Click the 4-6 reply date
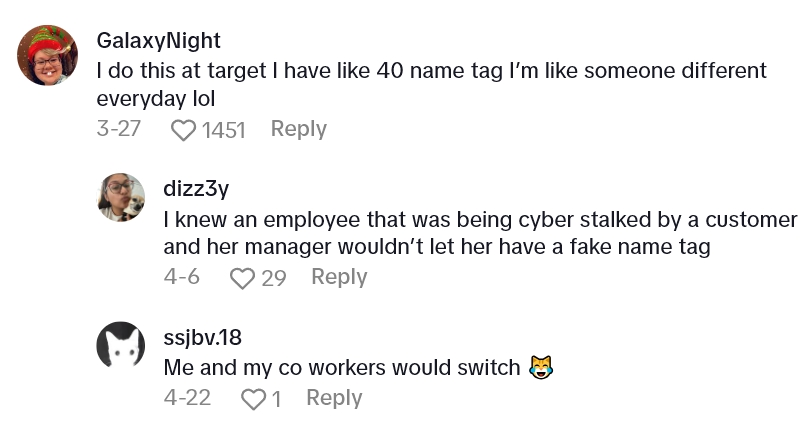The width and height of the screenshot is (807, 422). [182, 277]
